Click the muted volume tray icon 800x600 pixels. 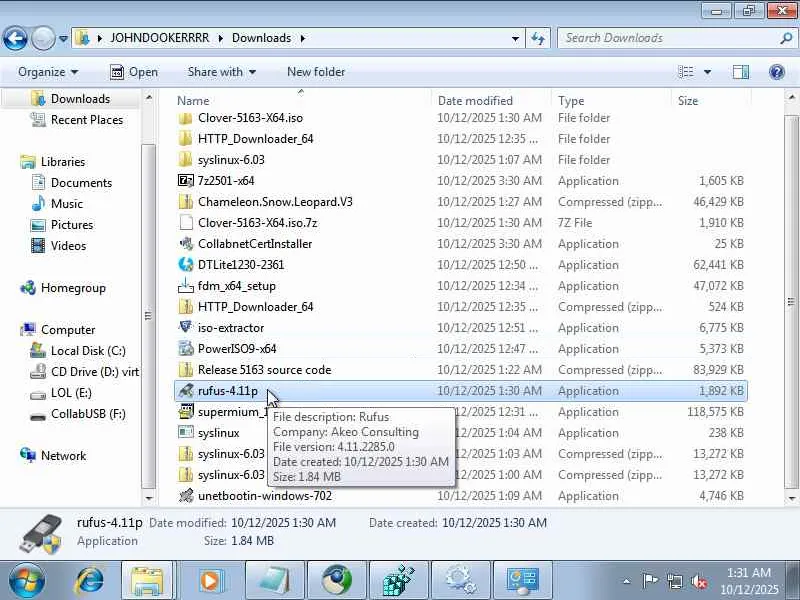click(x=699, y=581)
